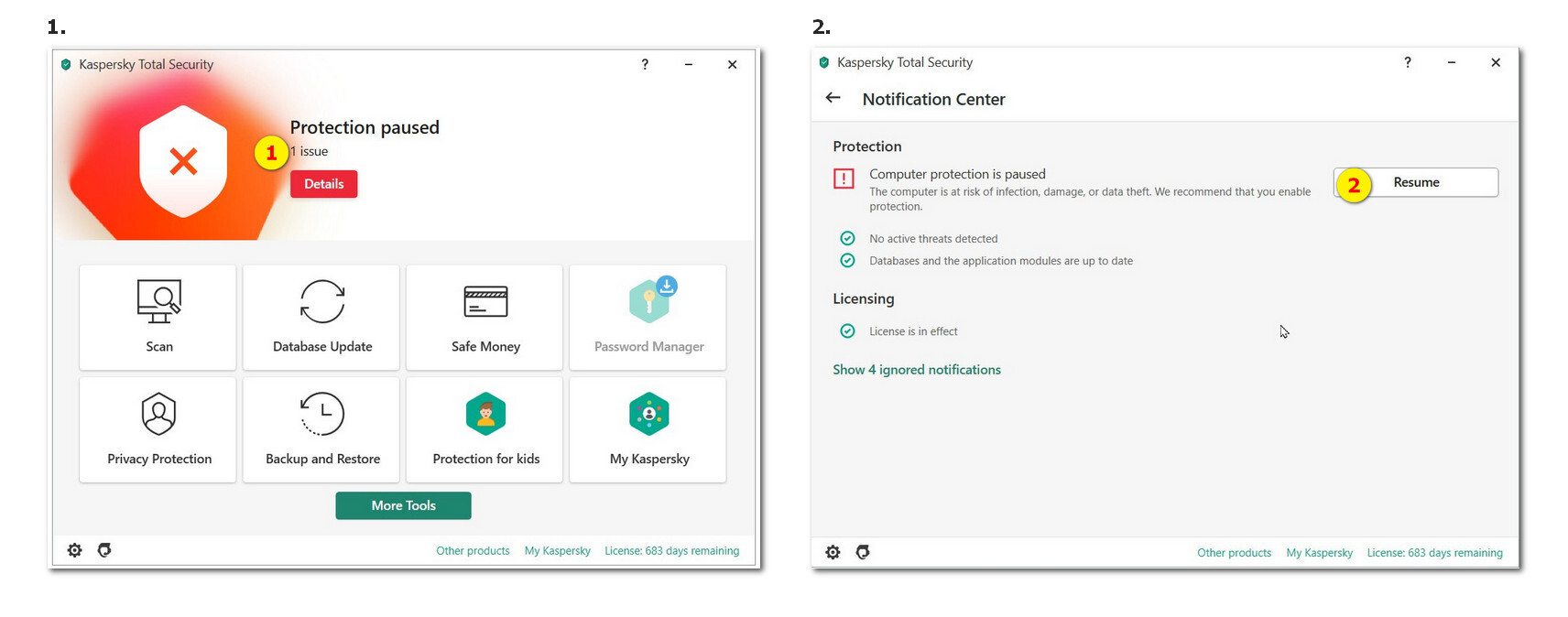Click License 683 days remaining in main window

(x=671, y=551)
